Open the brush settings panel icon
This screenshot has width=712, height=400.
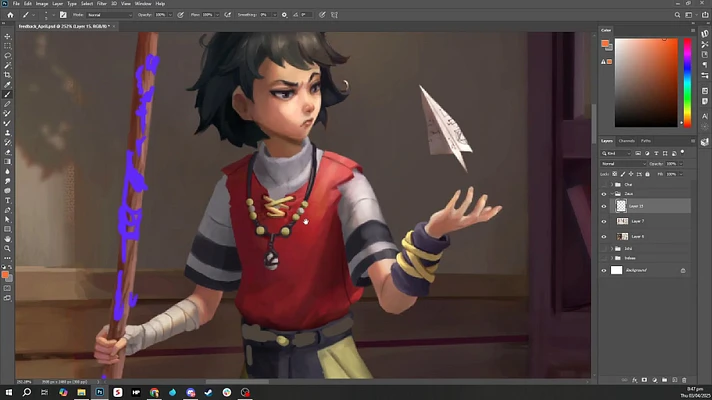[x=63, y=15]
